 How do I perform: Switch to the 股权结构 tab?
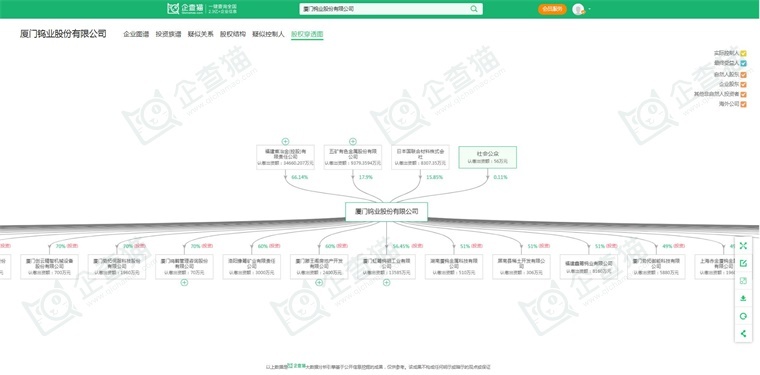click(233, 34)
